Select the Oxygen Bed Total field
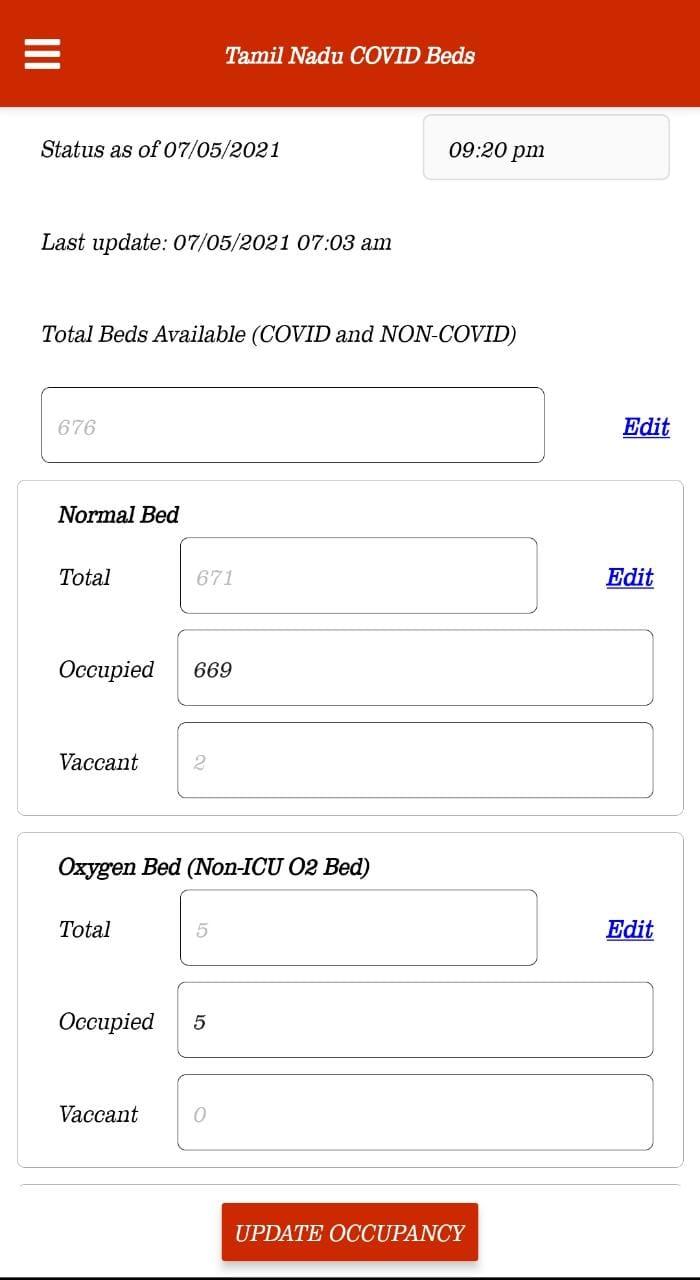 (358, 928)
